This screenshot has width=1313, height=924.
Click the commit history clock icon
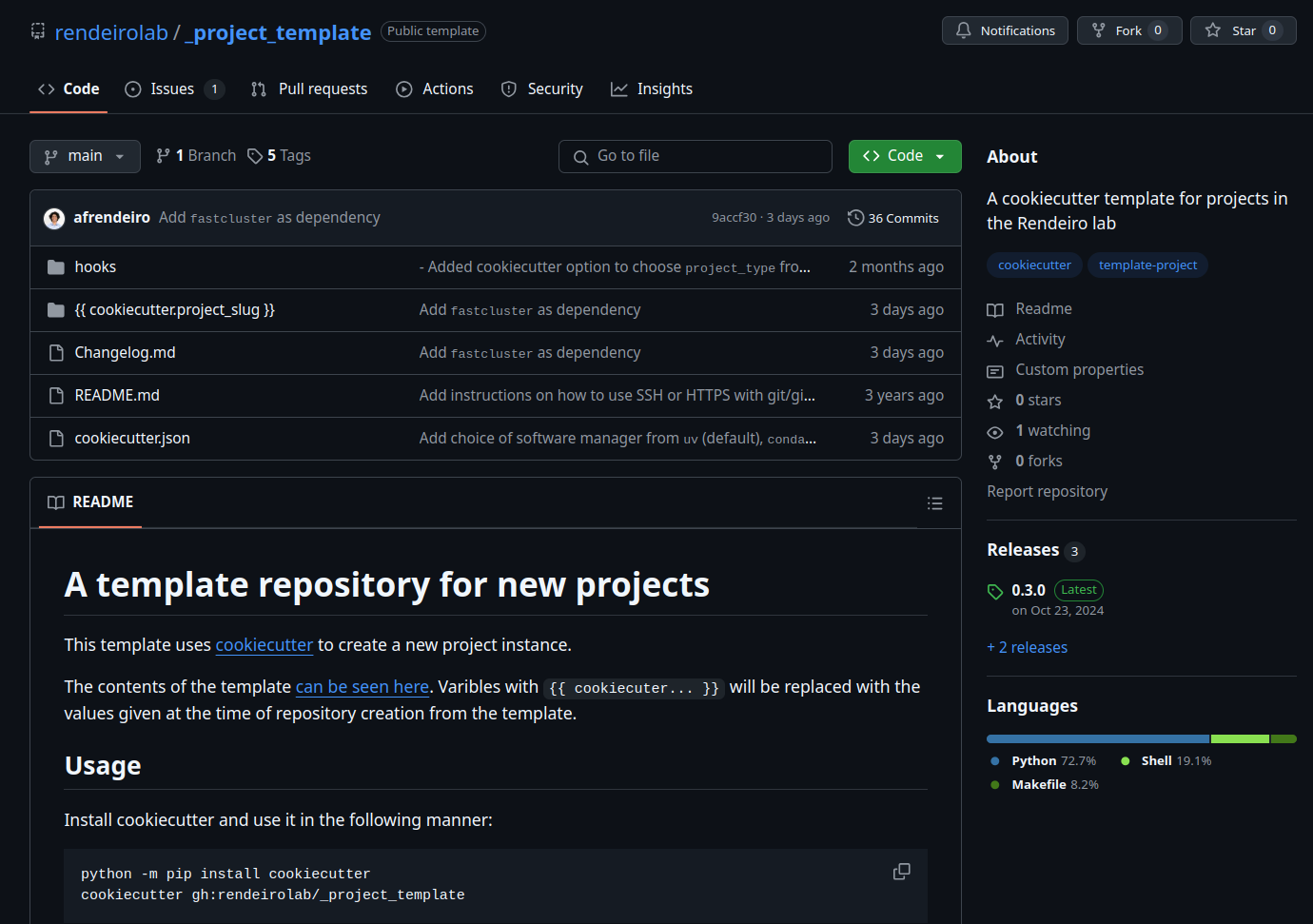tap(855, 218)
